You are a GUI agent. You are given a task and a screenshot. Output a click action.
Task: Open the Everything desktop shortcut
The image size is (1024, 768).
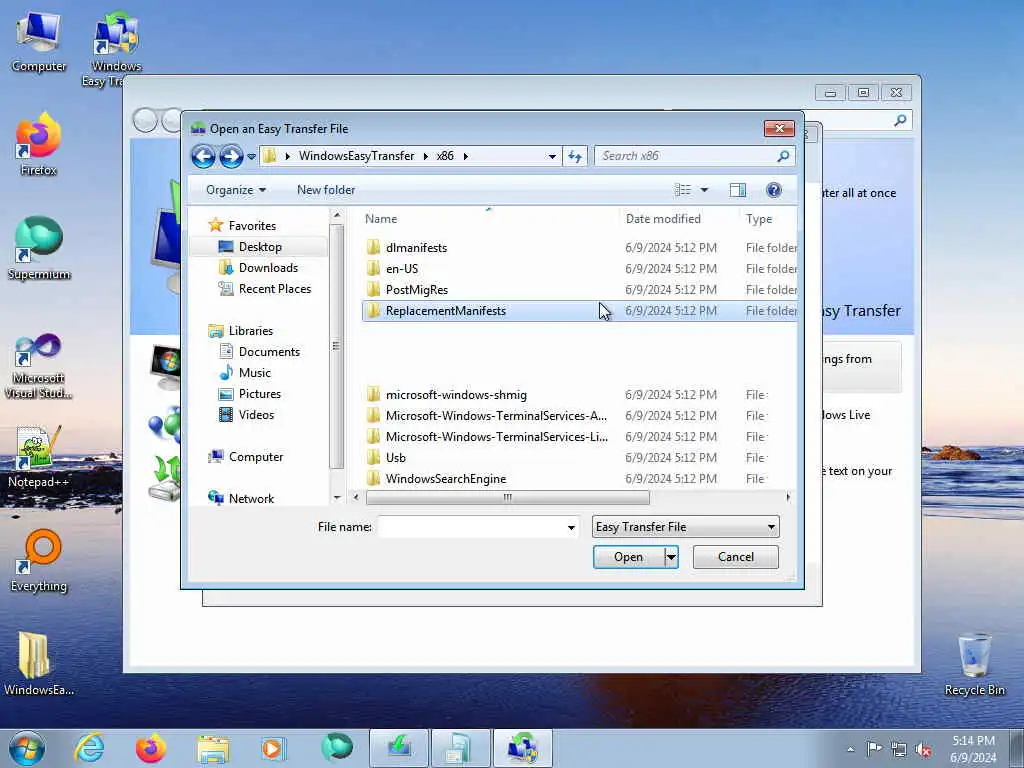[x=39, y=560]
